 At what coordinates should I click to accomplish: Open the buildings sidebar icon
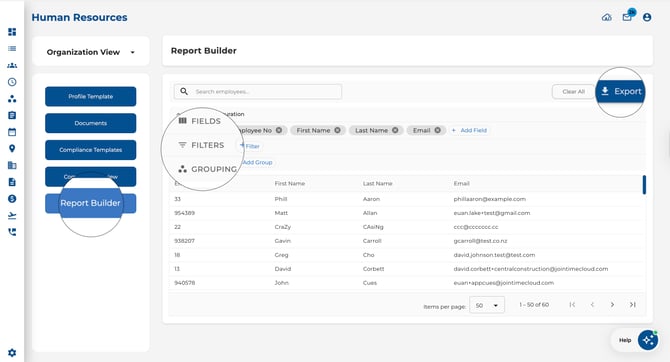point(12,165)
